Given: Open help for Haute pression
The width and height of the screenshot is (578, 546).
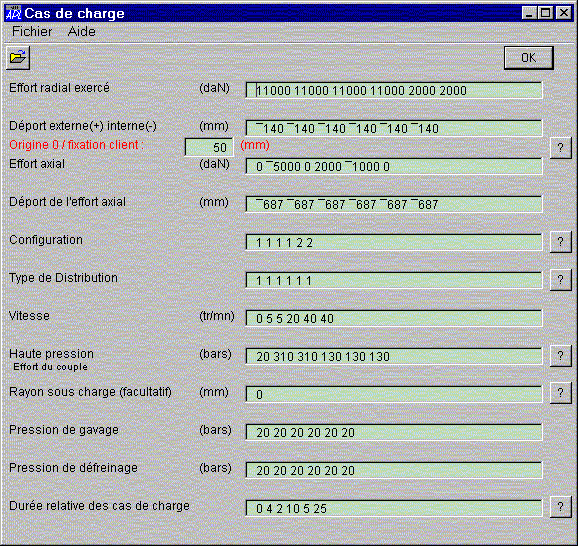Looking at the screenshot, I should (x=560, y=356).
